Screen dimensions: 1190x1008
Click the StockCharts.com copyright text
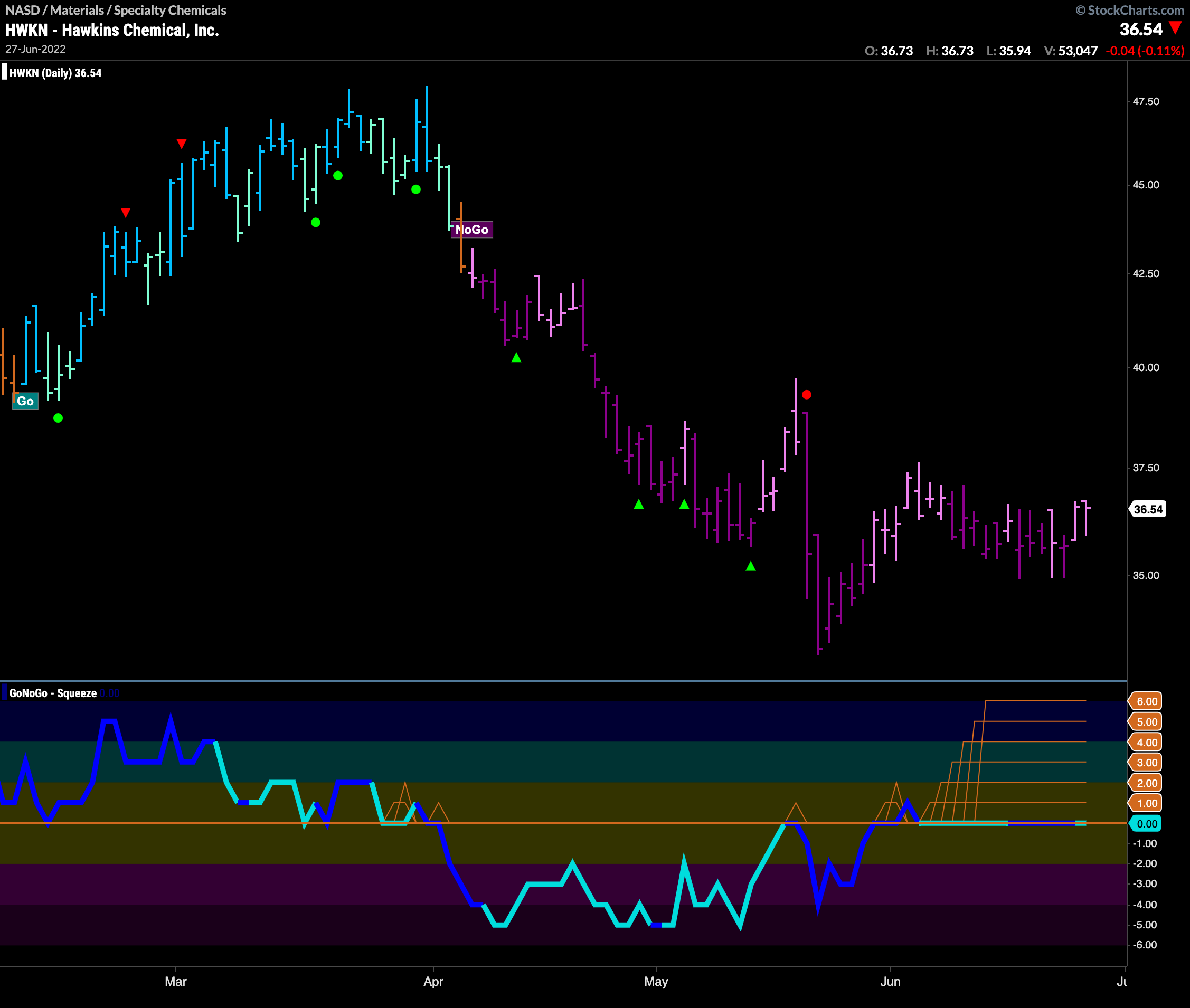1130,10
